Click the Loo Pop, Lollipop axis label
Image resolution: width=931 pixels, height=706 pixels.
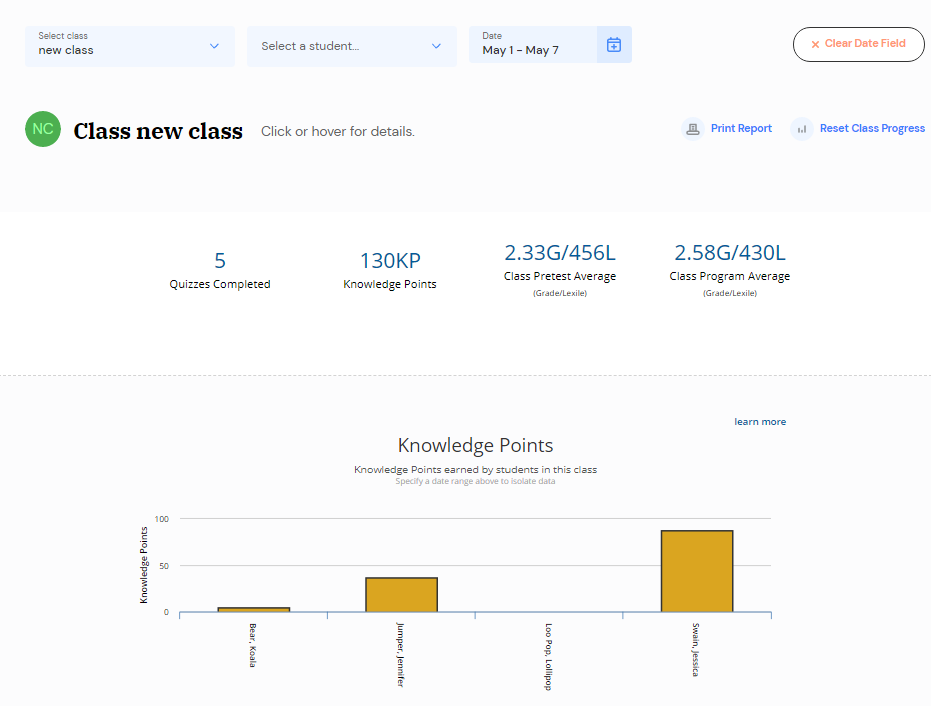tap(548, 656)
